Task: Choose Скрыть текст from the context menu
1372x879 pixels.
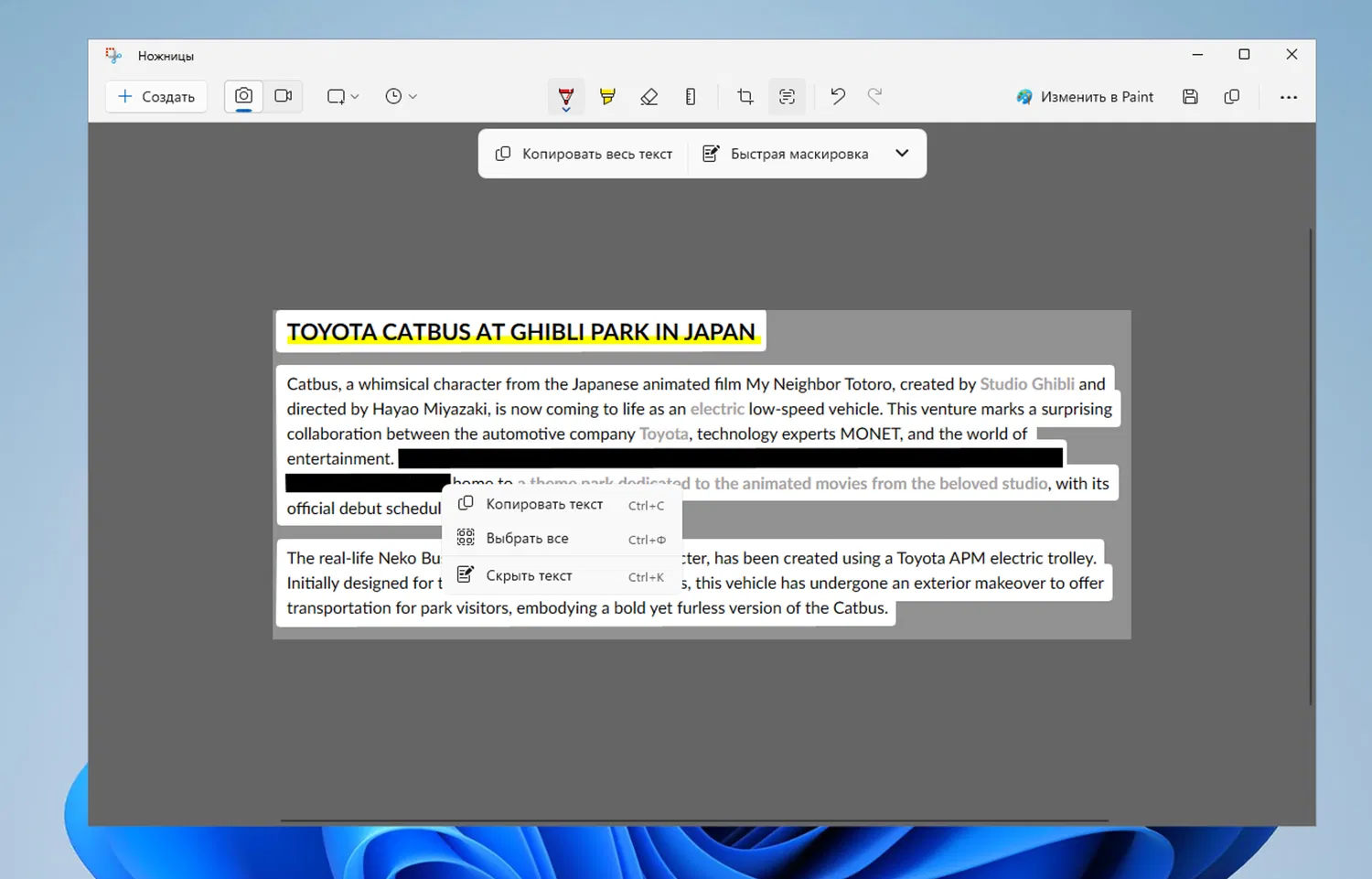Action: 561,575
